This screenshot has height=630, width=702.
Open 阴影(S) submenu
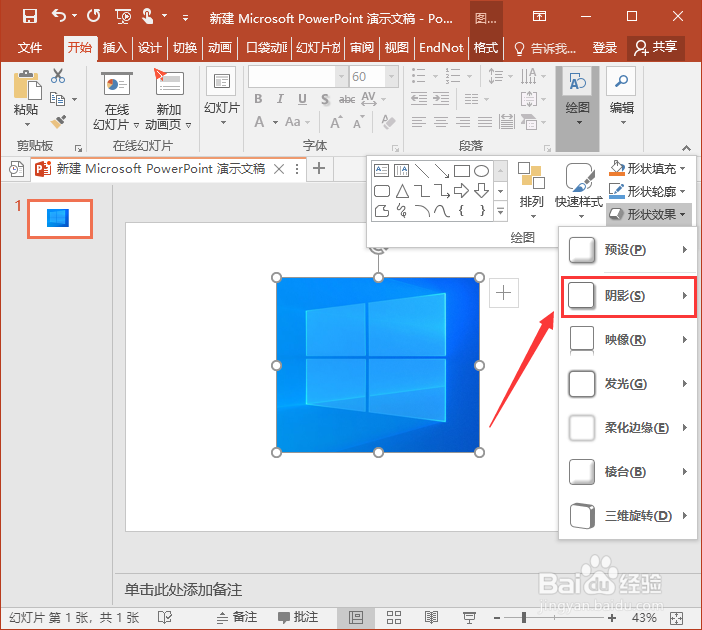[629, 296]
